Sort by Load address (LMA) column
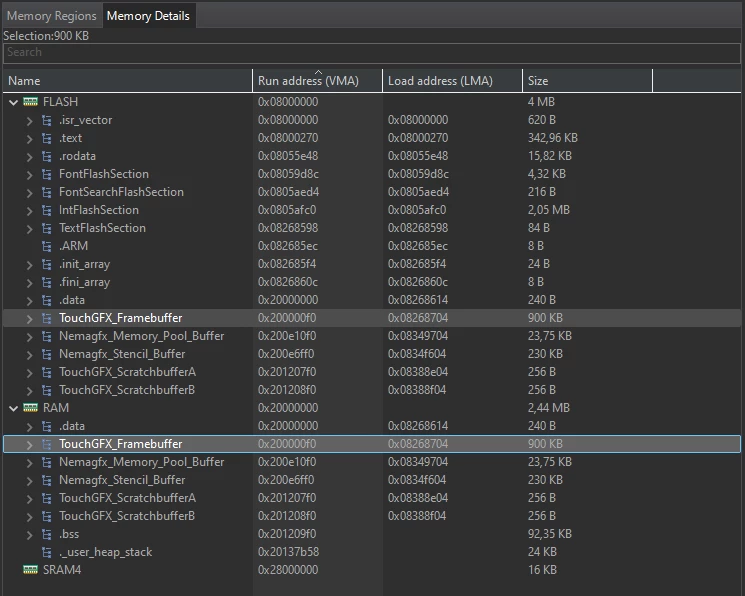Image resolution: width=745 pixels, height=596 pixels. point(452,81)
